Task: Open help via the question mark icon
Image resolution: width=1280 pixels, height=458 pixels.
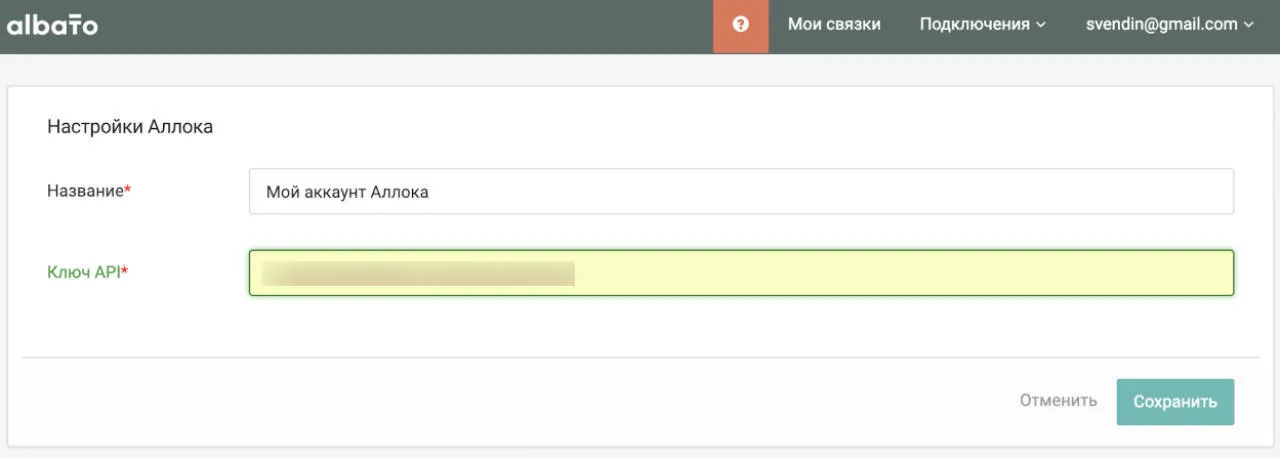Action: (741, 25)
